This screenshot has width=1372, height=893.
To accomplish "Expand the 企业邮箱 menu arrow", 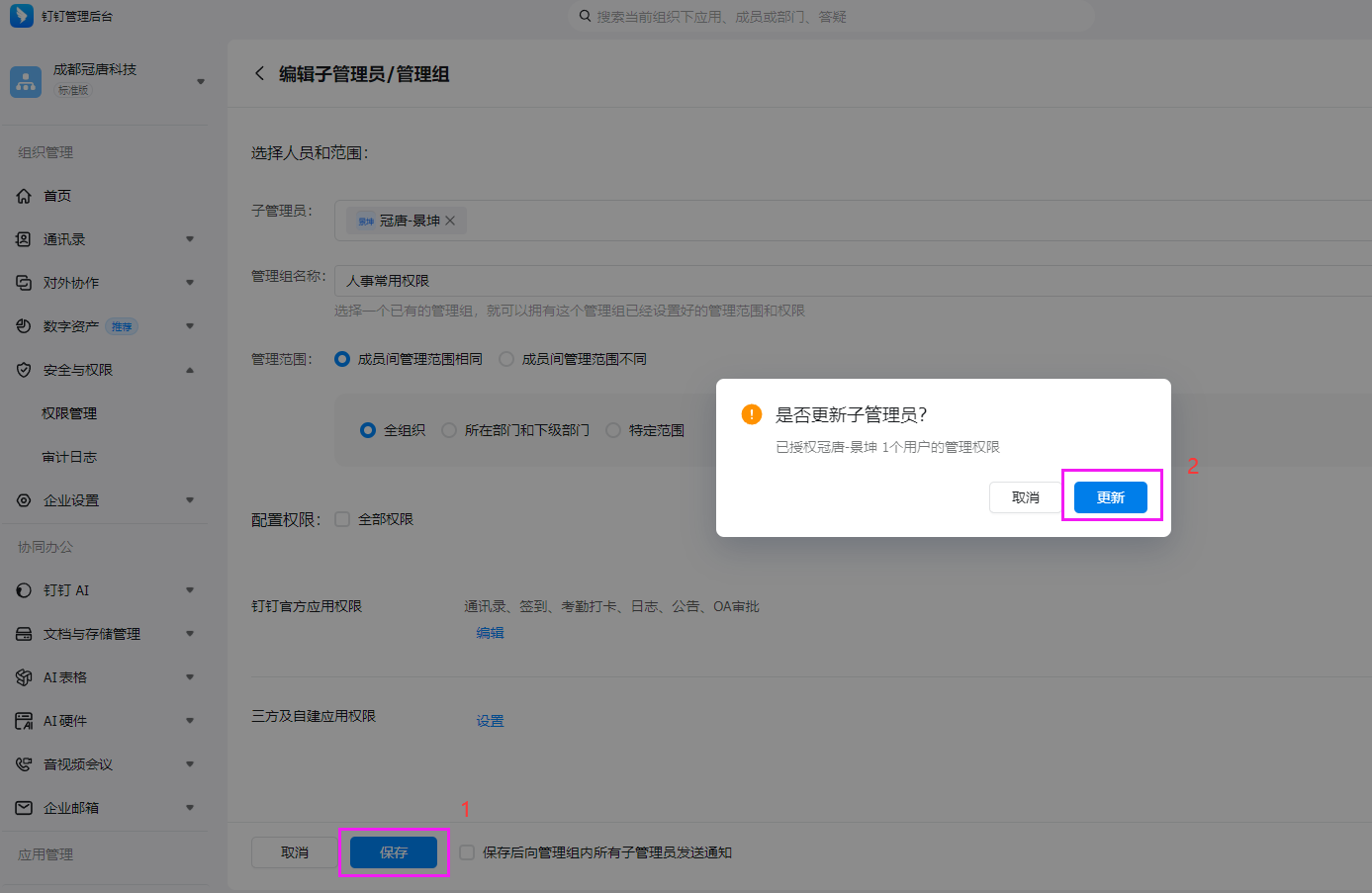I will click(190, 808).
